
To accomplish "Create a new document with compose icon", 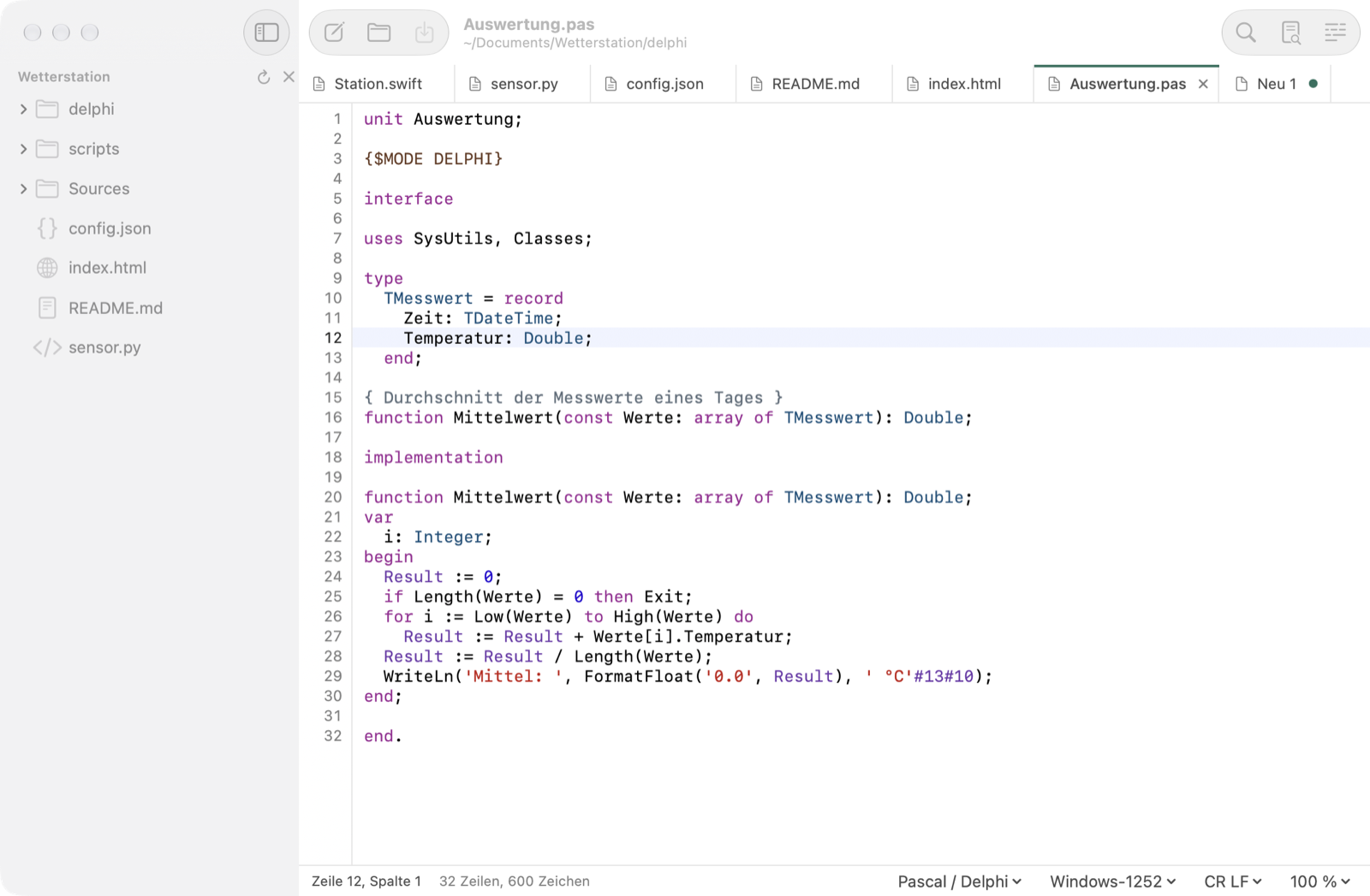I will [334, 33].
